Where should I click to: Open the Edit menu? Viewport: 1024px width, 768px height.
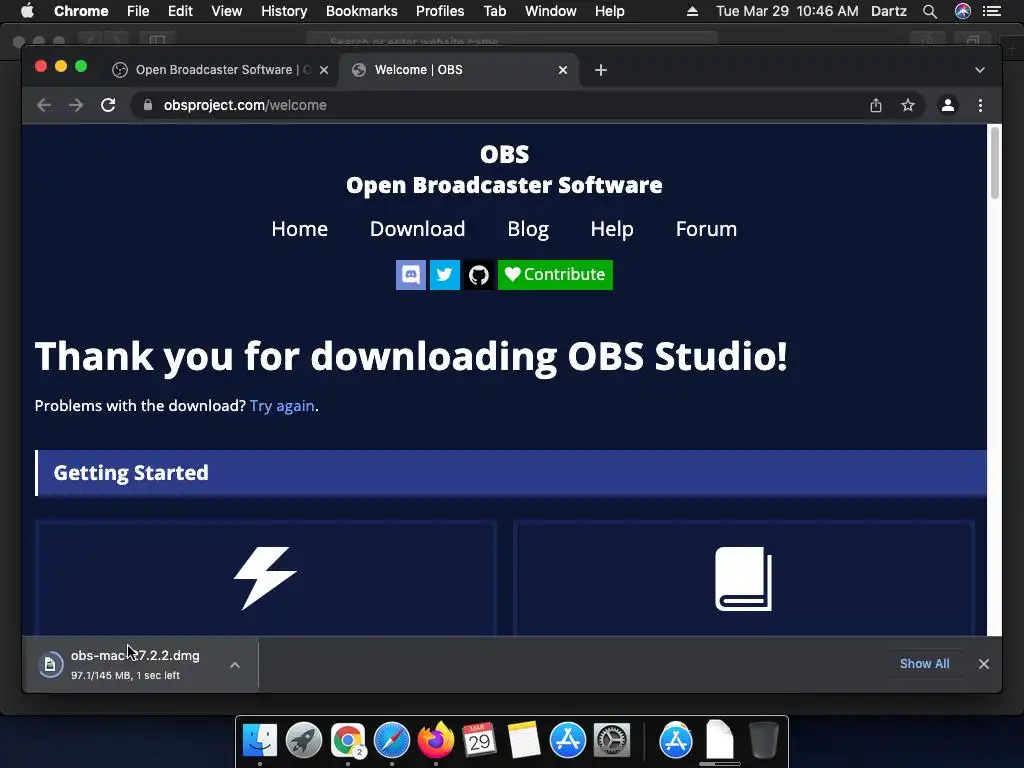pyautogui.click(x=180, y=11)
